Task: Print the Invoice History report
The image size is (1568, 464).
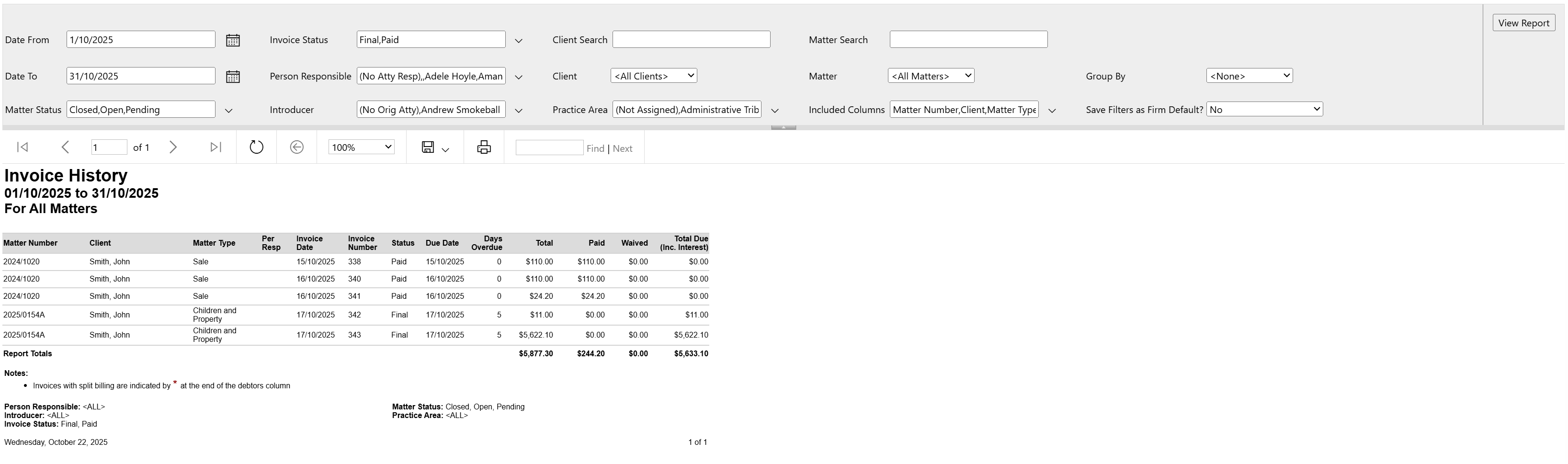Action: (484, 147)
